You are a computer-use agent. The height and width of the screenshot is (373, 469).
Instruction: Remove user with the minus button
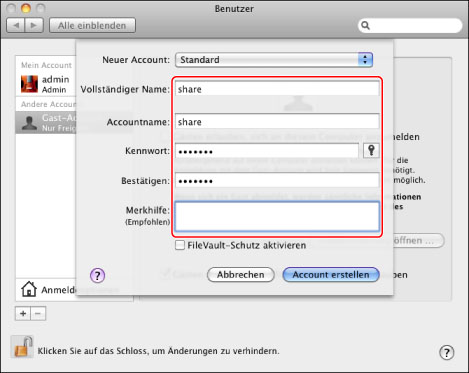pos(38,314)
